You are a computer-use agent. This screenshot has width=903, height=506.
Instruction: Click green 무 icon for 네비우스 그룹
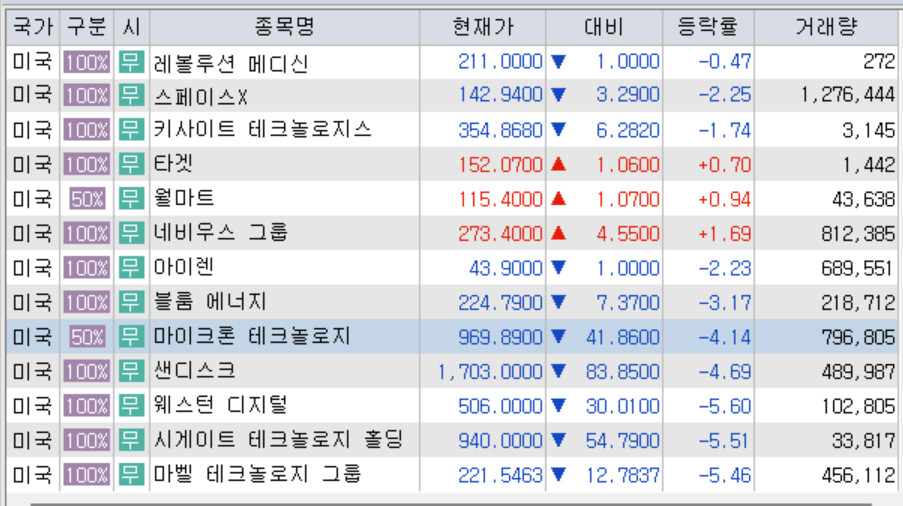pyautogui.click(x=131, y=233)
